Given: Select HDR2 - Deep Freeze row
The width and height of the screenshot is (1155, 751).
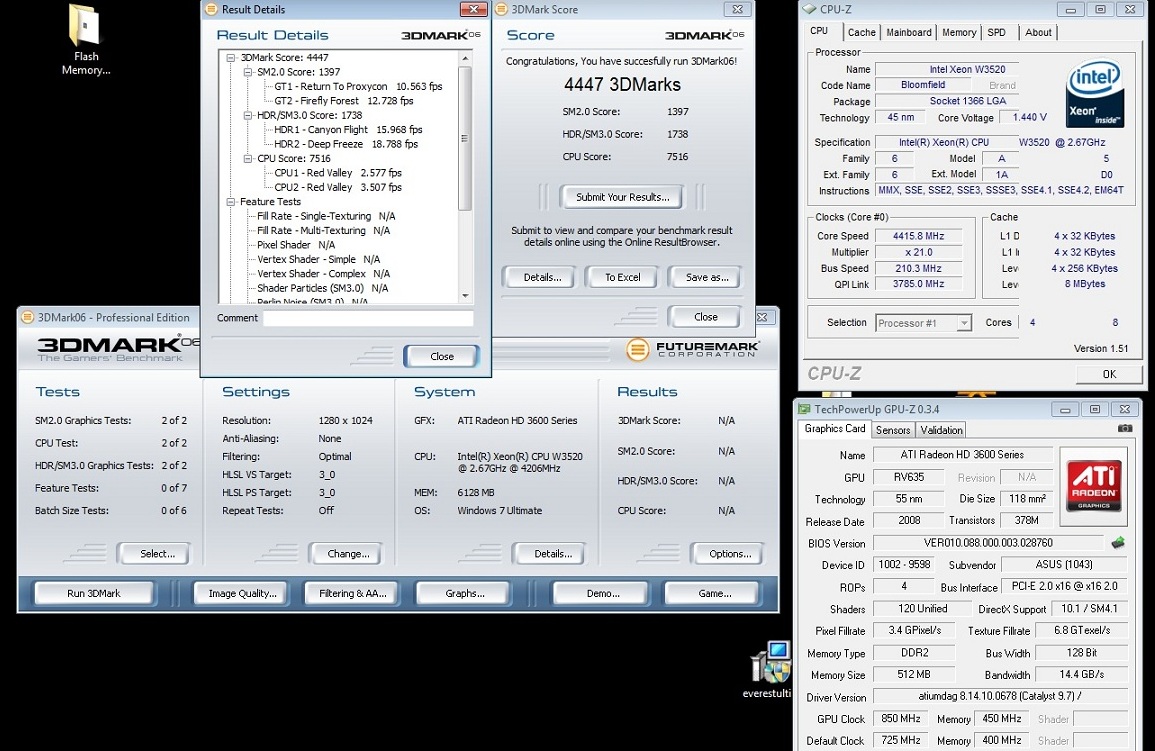Looking at the screenshot, I should [345, 144].
